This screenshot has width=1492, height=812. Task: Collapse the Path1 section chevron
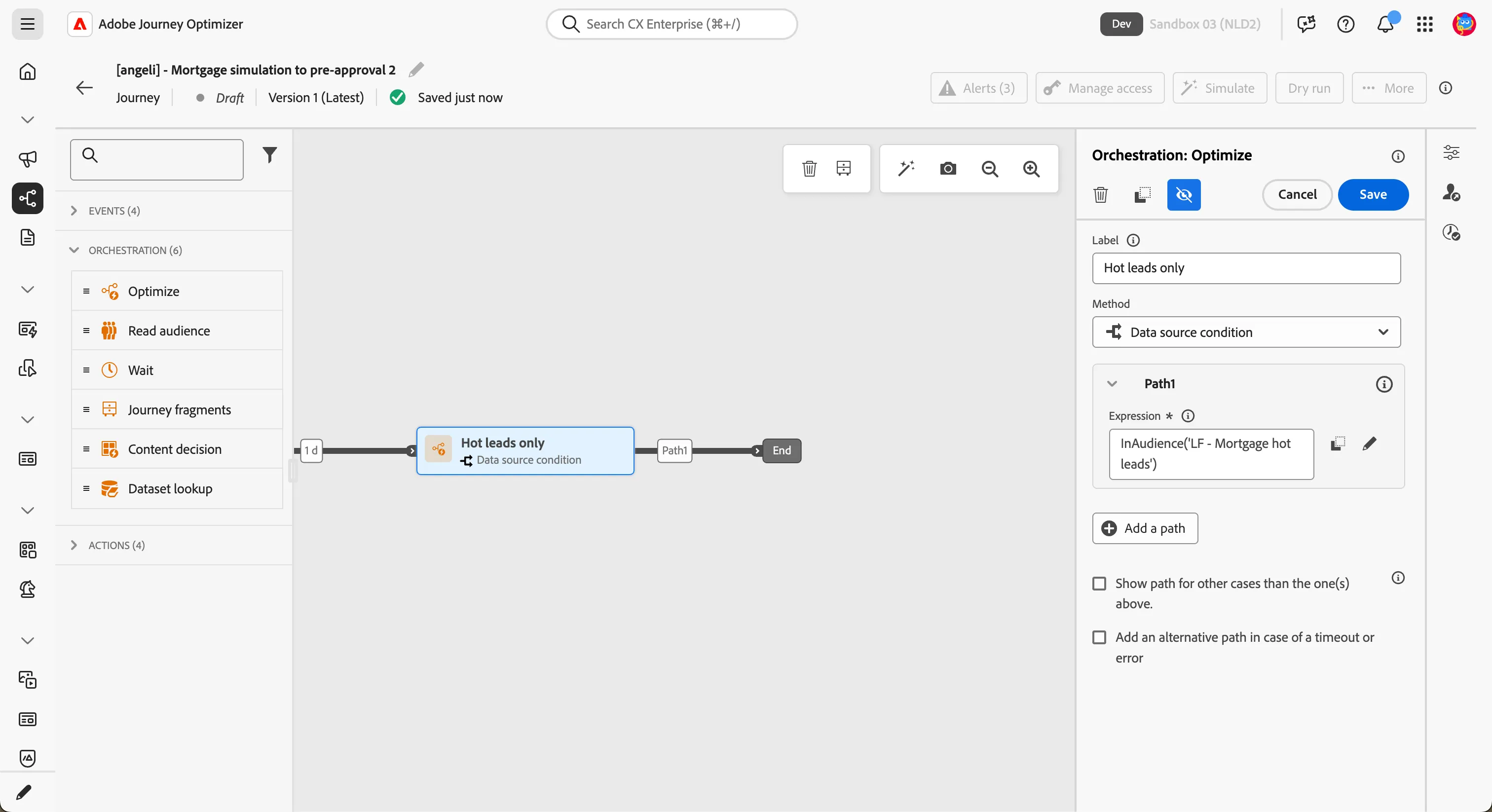point(1112,383)
